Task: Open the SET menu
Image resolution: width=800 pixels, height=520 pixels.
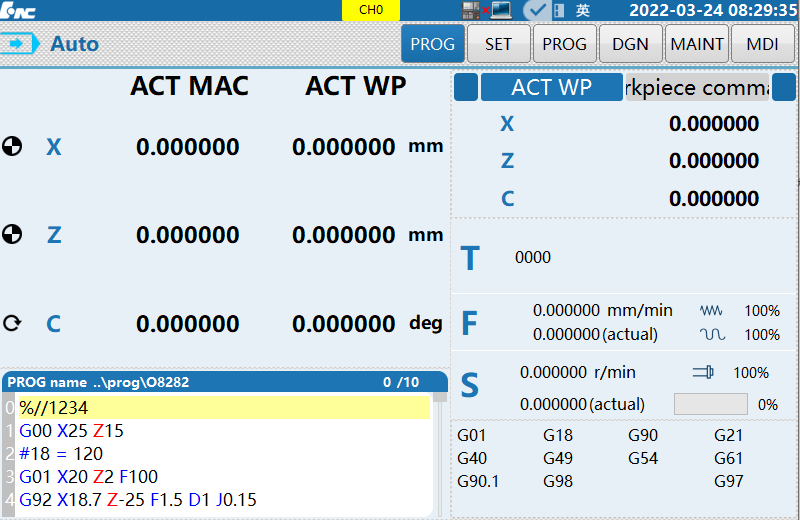Action: pyautogui.click(x=498, y=44)
